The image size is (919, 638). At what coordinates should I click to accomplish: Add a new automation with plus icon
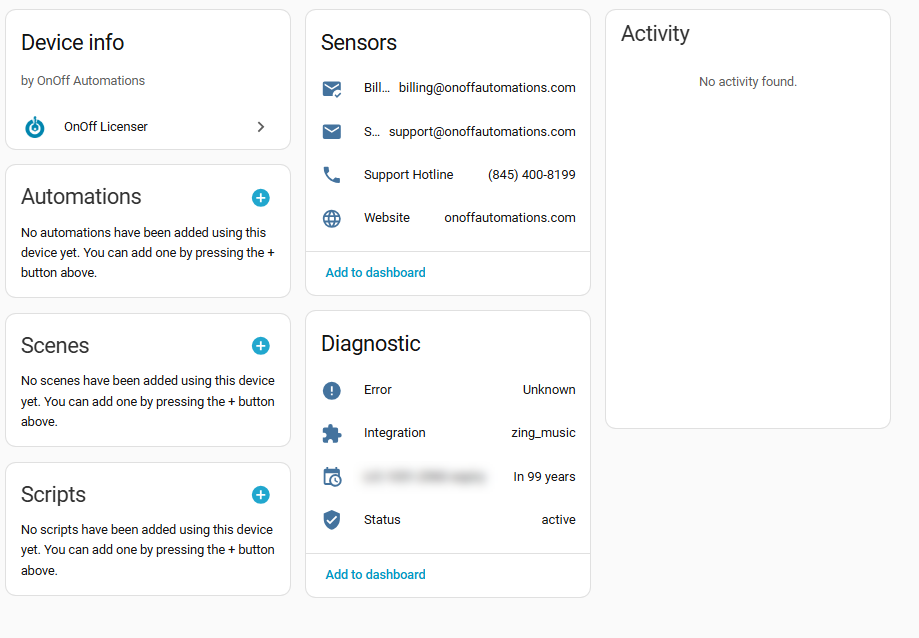[x=261, y=198]
